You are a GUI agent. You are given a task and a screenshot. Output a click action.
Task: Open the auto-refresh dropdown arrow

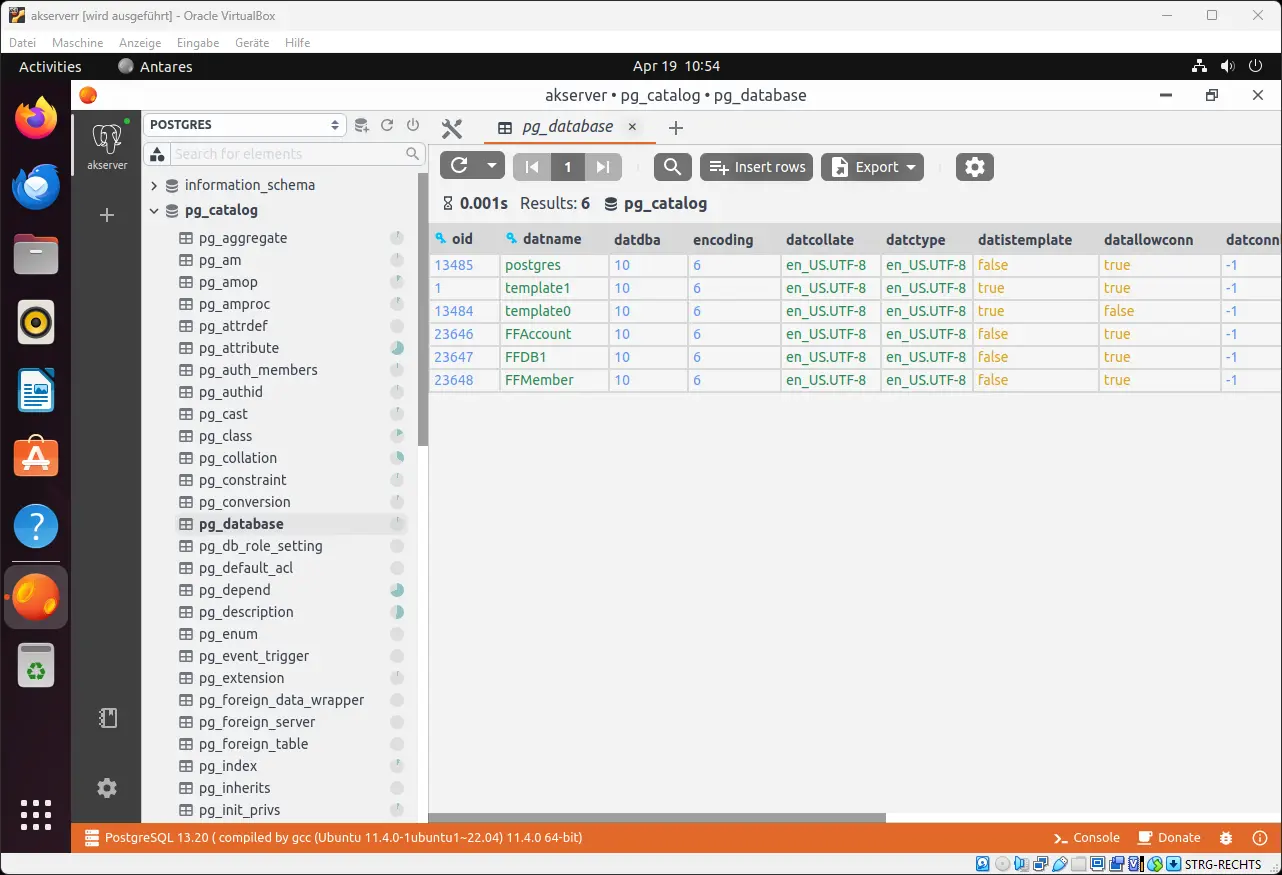pos(491,167)
